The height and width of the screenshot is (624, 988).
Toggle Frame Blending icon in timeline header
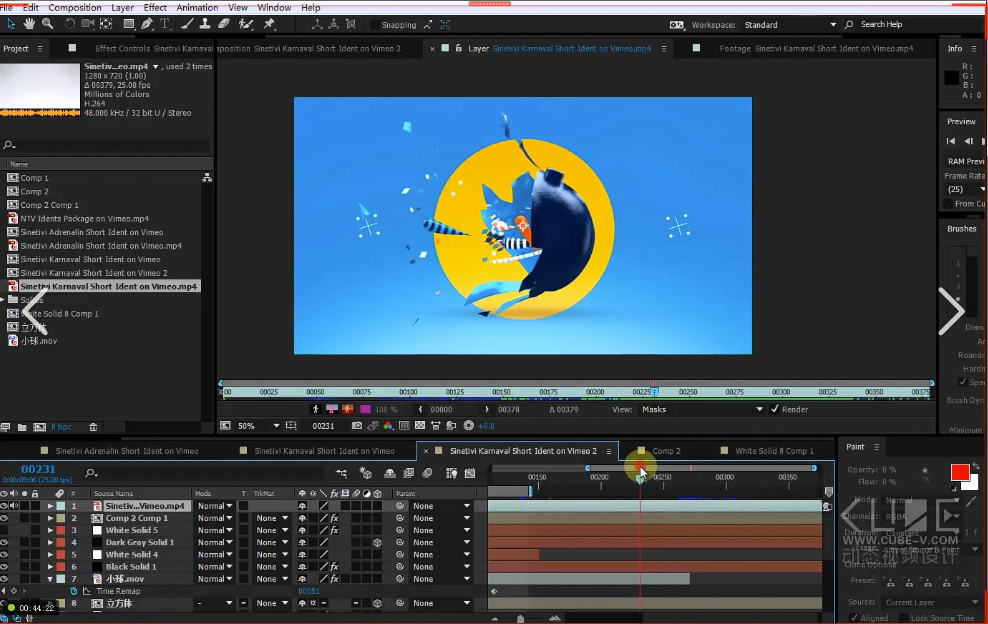(x=408, y=473)
